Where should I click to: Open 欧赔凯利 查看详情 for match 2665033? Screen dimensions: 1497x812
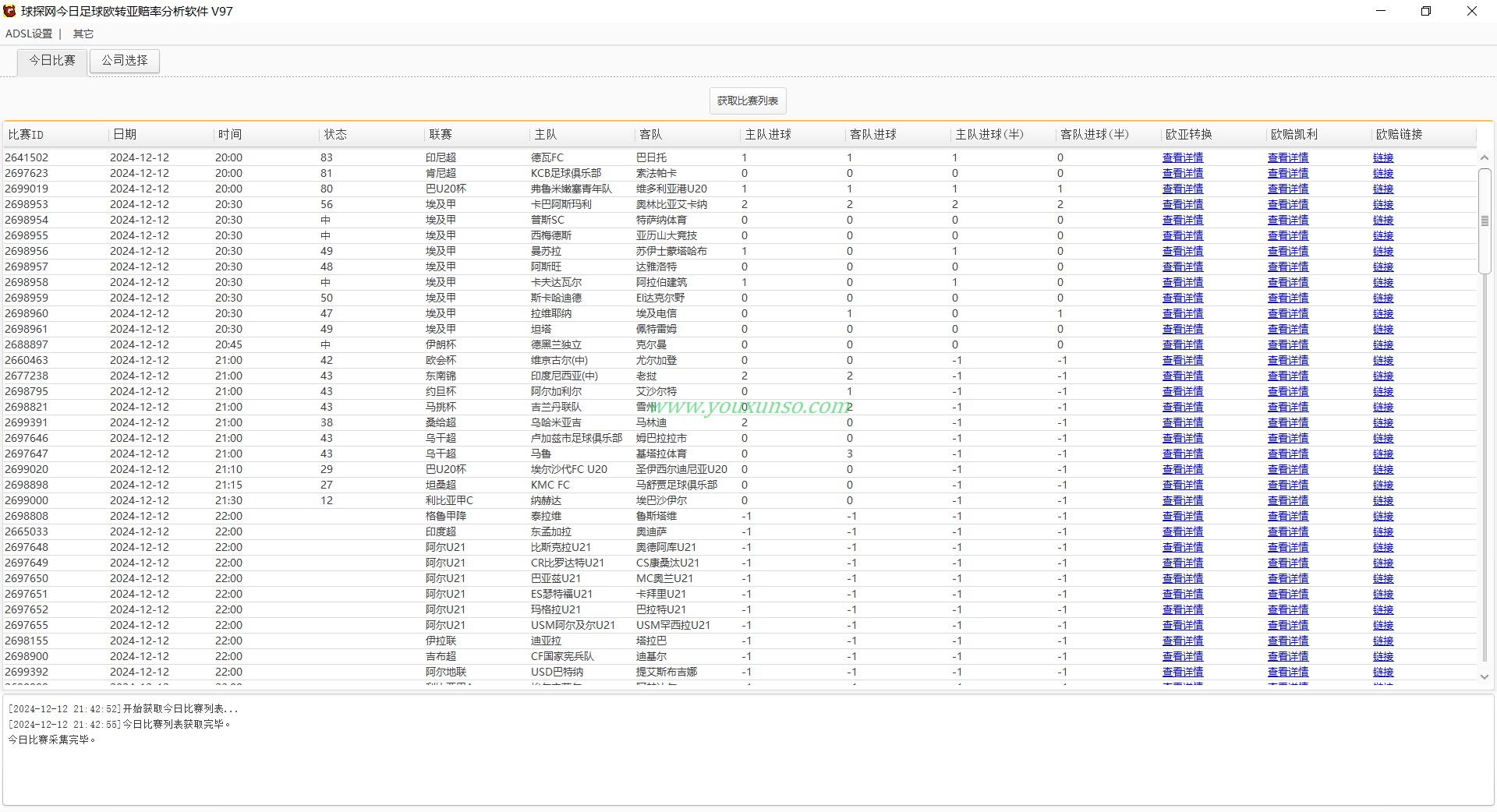[1288, 531]
